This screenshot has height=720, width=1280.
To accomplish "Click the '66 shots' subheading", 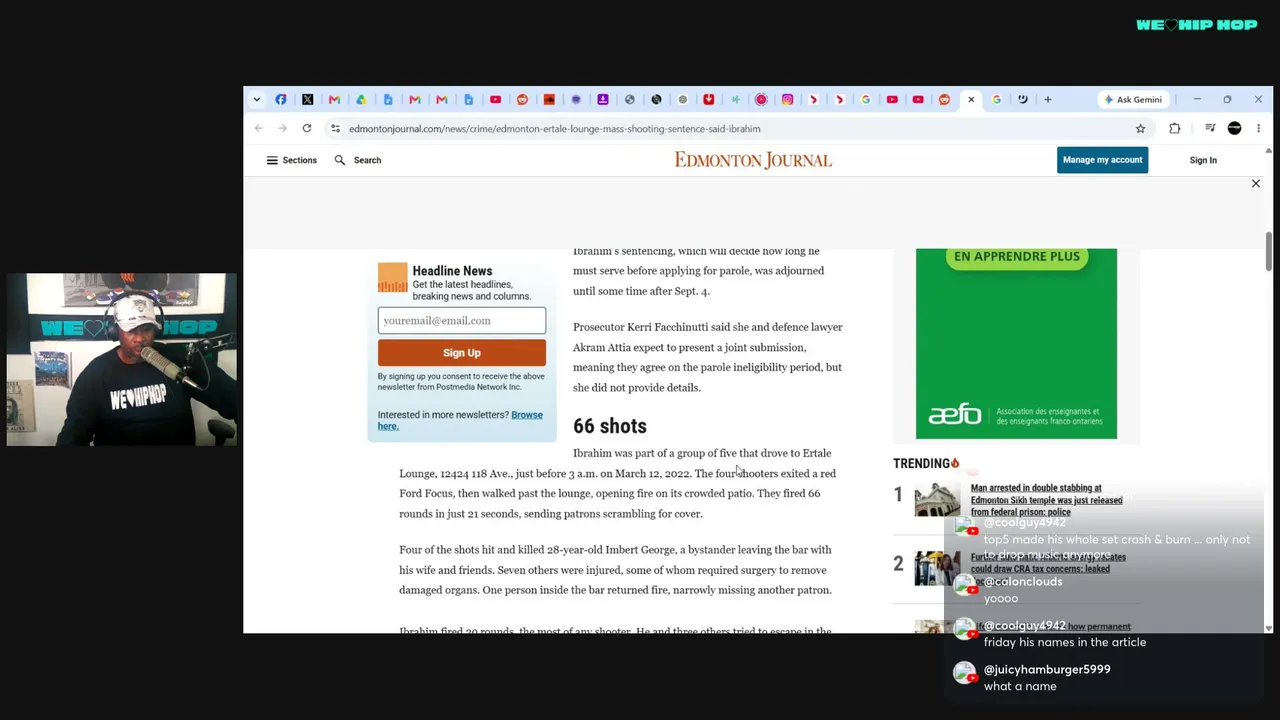I will (x=610, y=426).
